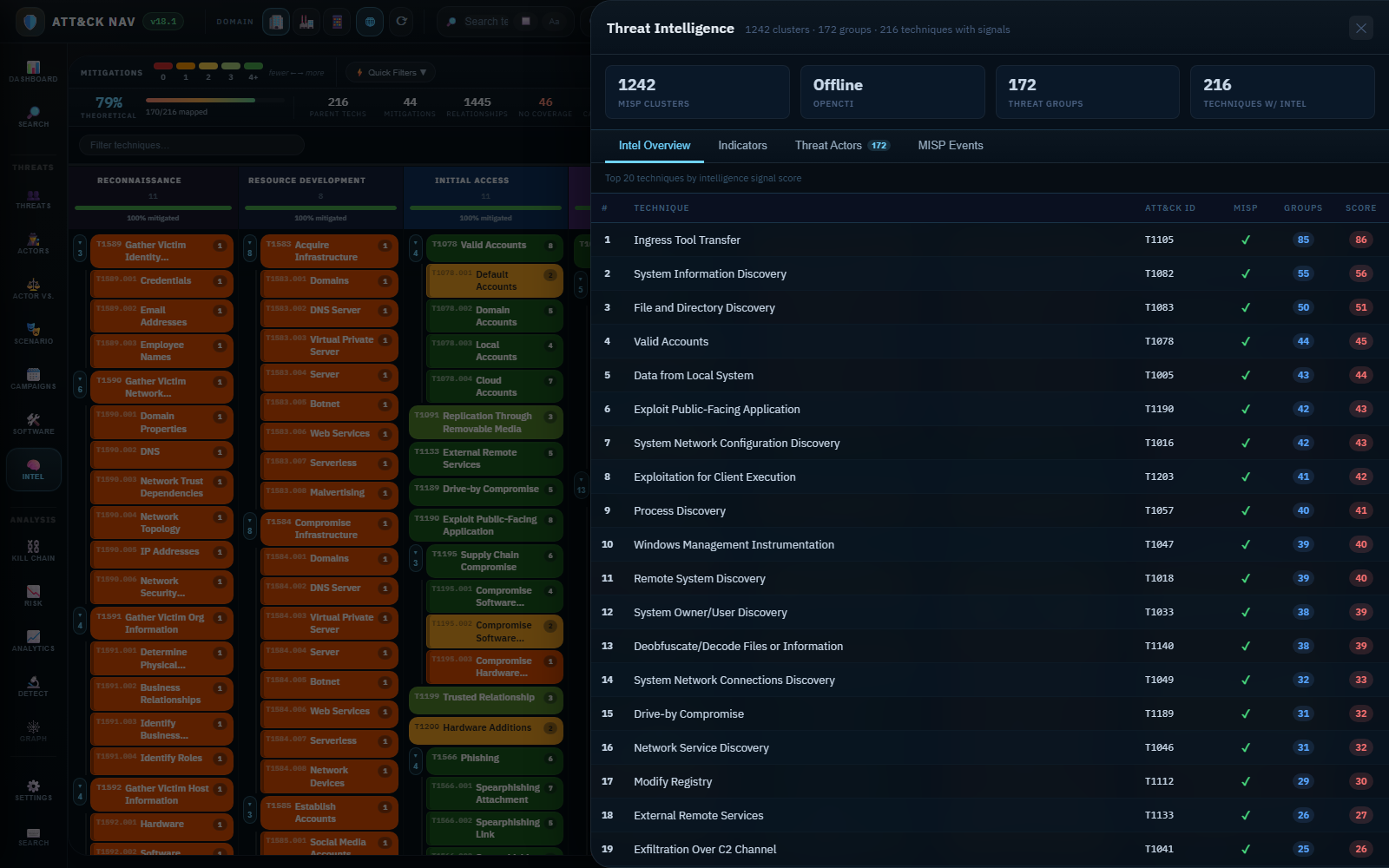Switch to the Indicators tab
The height and width of the screenshot is (868, 1389).
coord(742,145)
